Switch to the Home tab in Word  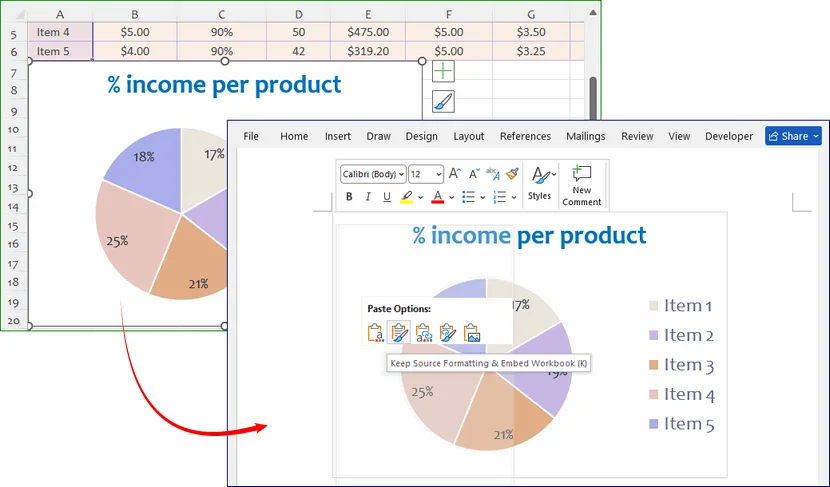pyautogui.click(x=294, y=136)
